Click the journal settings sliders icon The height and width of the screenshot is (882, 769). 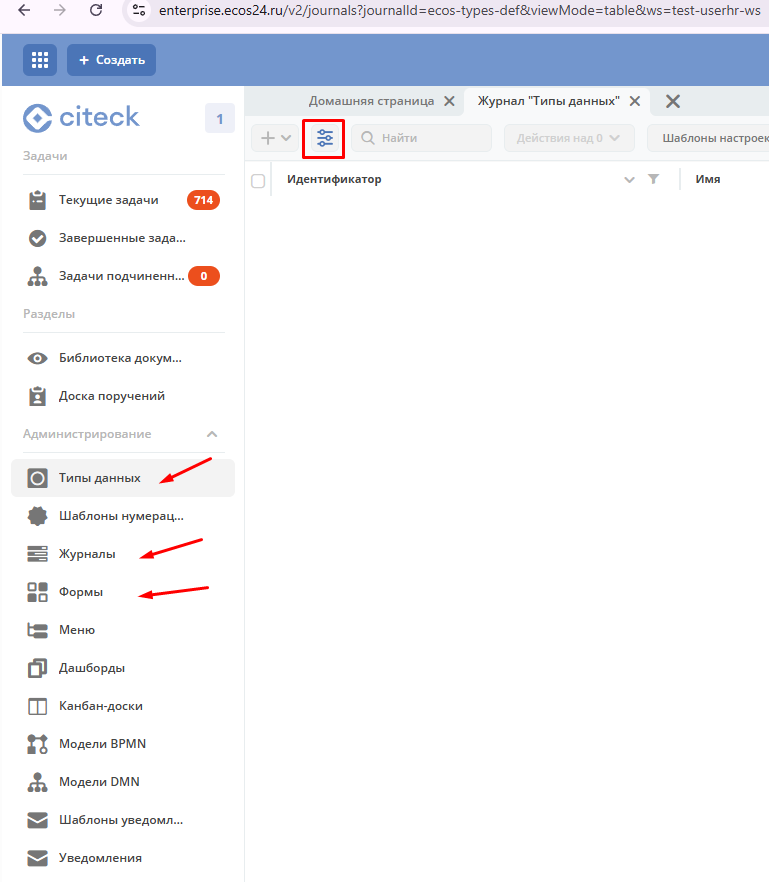pyautogui.click(x=324, y=138)
